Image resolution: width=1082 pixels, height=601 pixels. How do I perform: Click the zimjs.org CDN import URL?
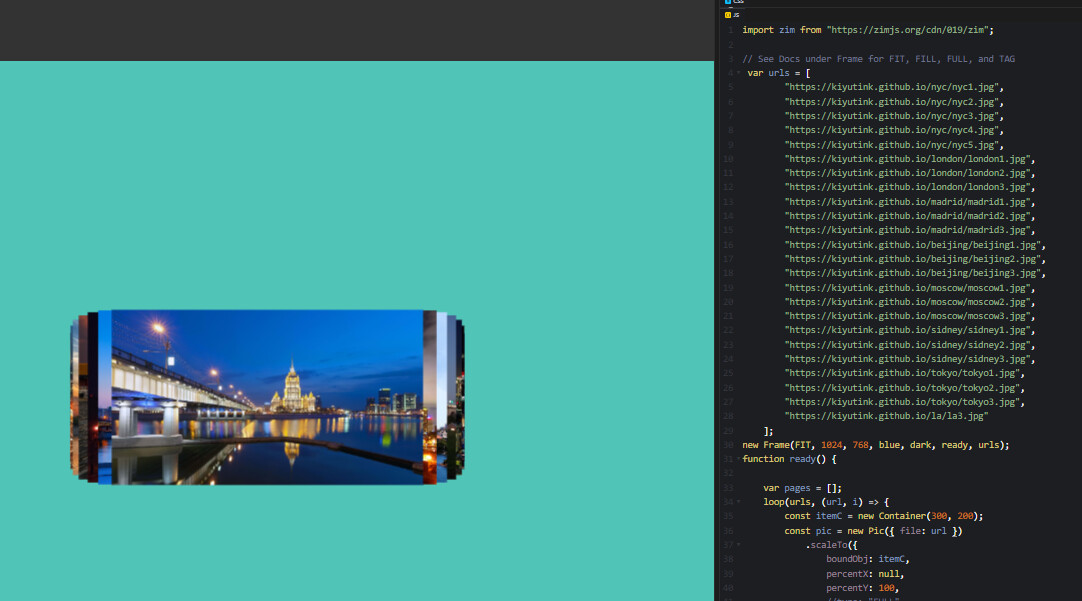point(910,30)
